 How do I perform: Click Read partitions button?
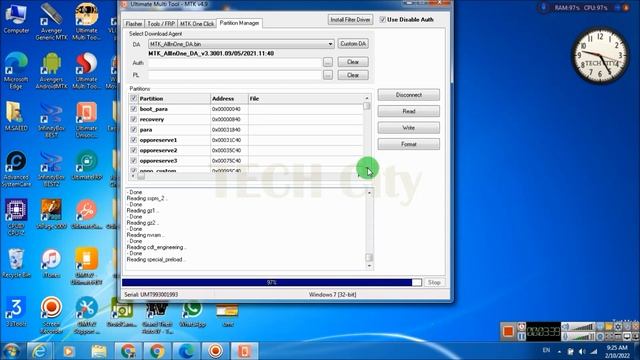[x=409, y=111]
